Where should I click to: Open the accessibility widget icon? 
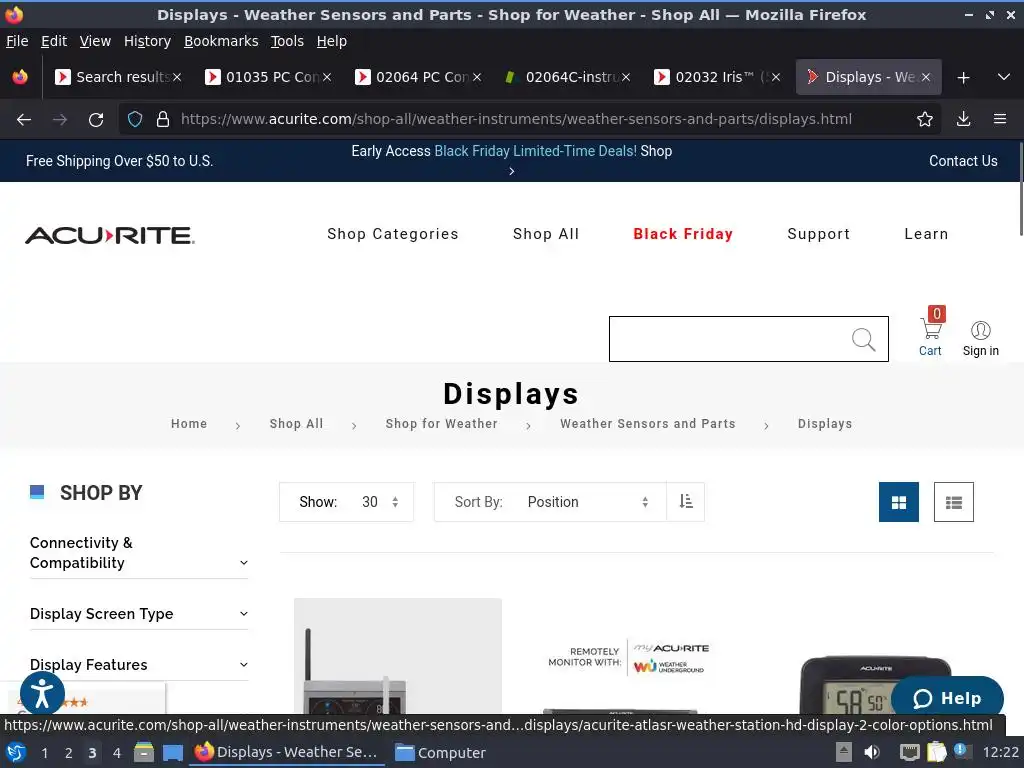click(42, 694)
